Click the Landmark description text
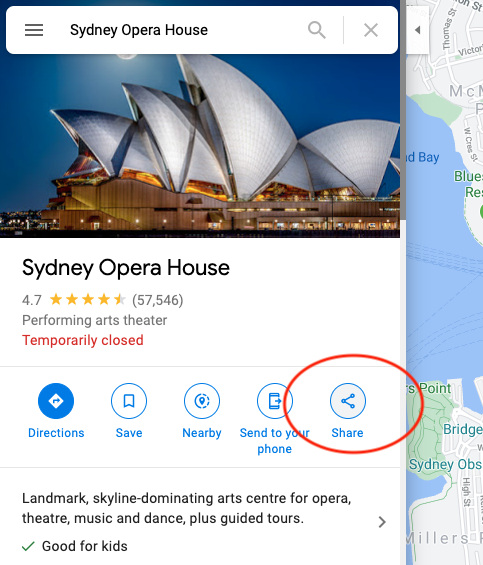Image resolution: width=483 pixels, height=565 pixels. (x=186, y=508)
